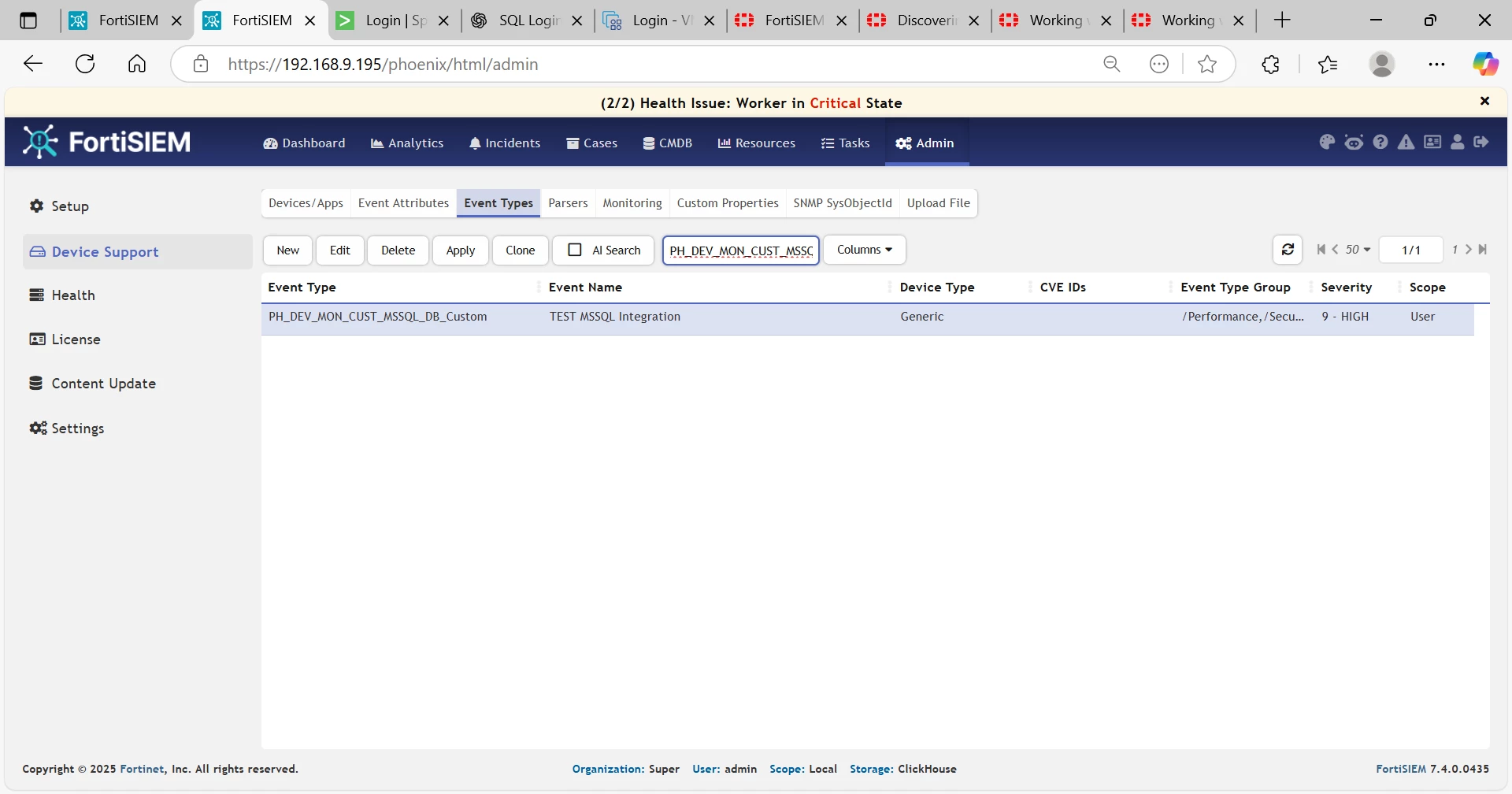Dismiss the health issue banner
The image size is (1512, 794).
tap(1484, 101)
